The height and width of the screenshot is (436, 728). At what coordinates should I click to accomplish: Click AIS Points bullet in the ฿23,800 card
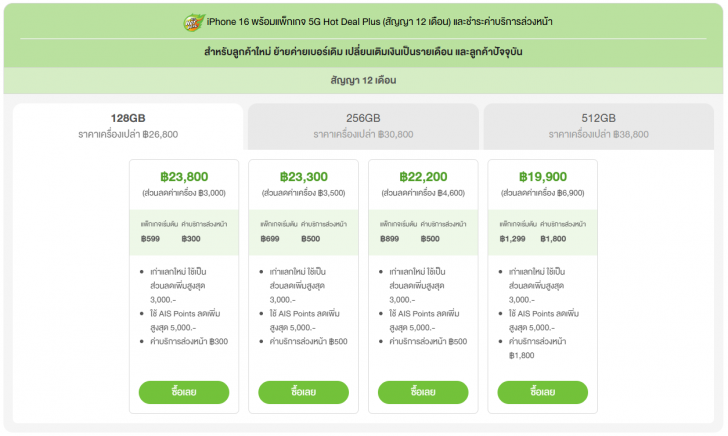pos(190,320)
